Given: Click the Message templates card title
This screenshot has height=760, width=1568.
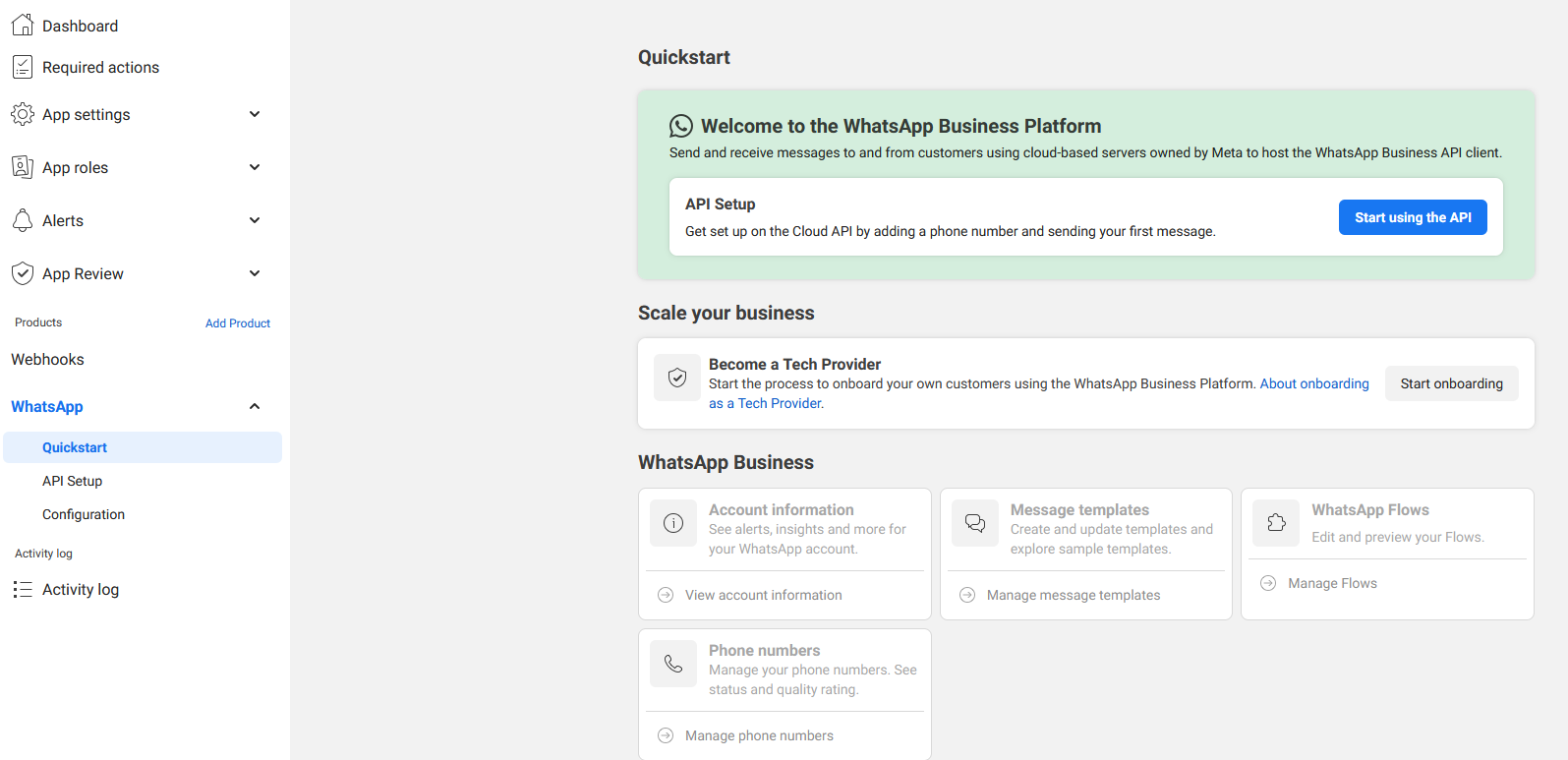Looking at the screenshot, I should coord(1079,509).
